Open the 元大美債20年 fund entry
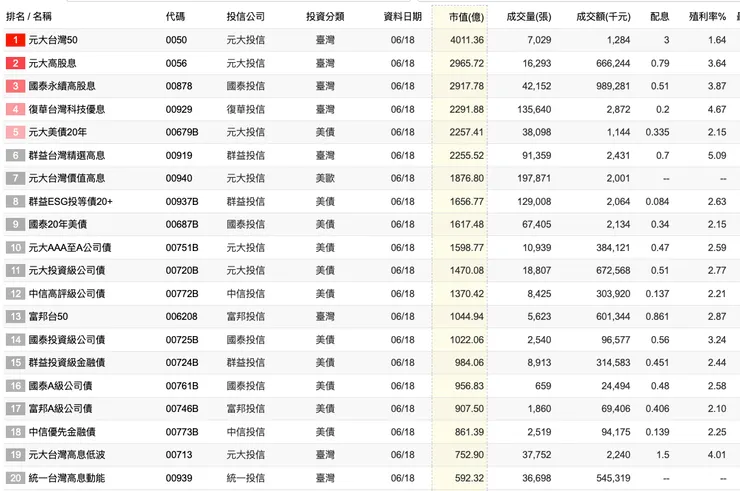 [x=58, y=132]
